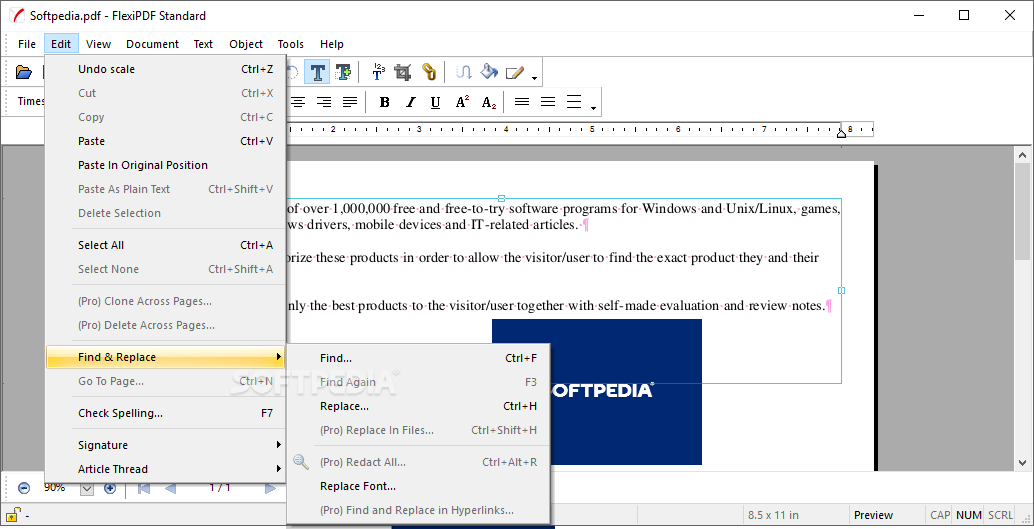Select the Crop tool icon
1034x529 pixels.
tap(403, 72)
